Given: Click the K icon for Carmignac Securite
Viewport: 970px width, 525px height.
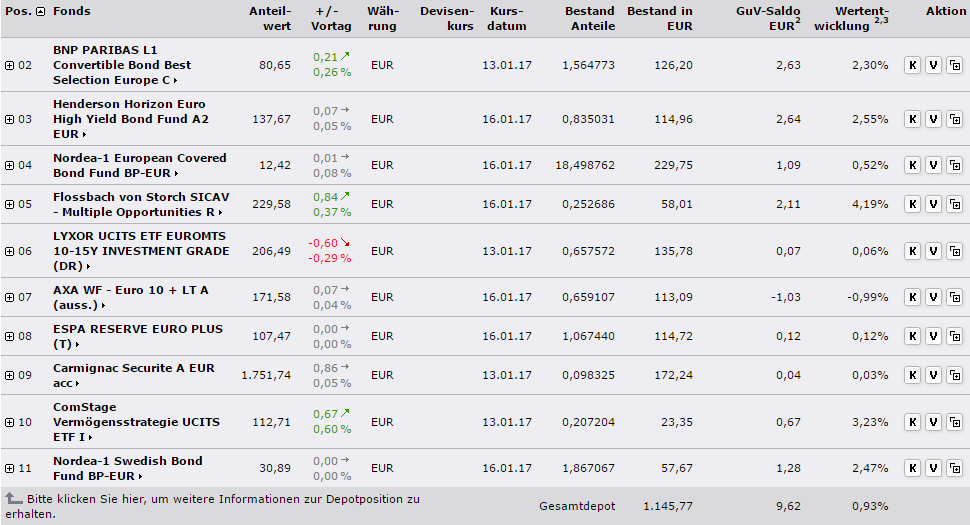Looking at the screenshot, I should (912, 375).
